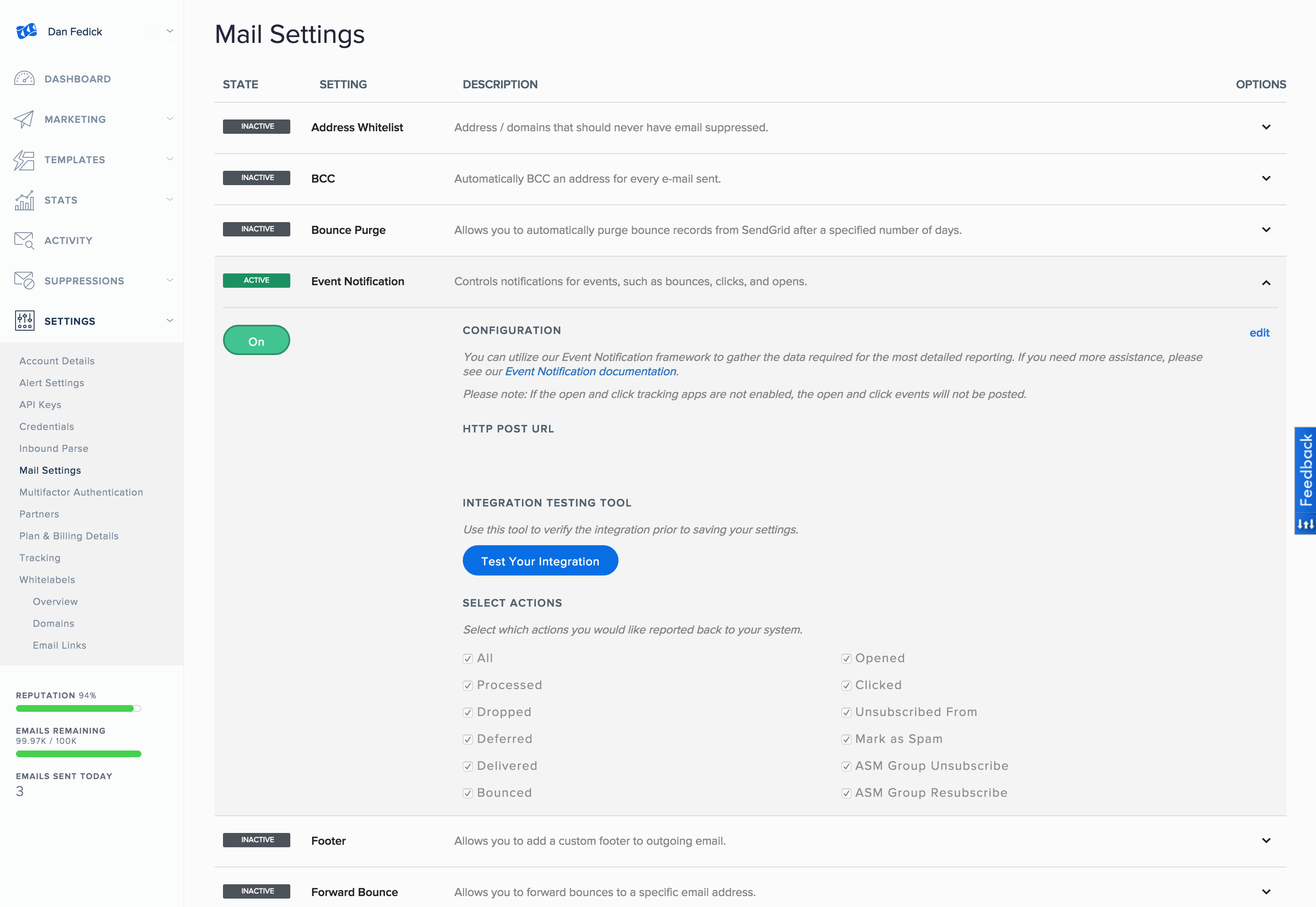Toggle the Mark as Spam checkbox

pyautogui.click(x=846, y=739)
